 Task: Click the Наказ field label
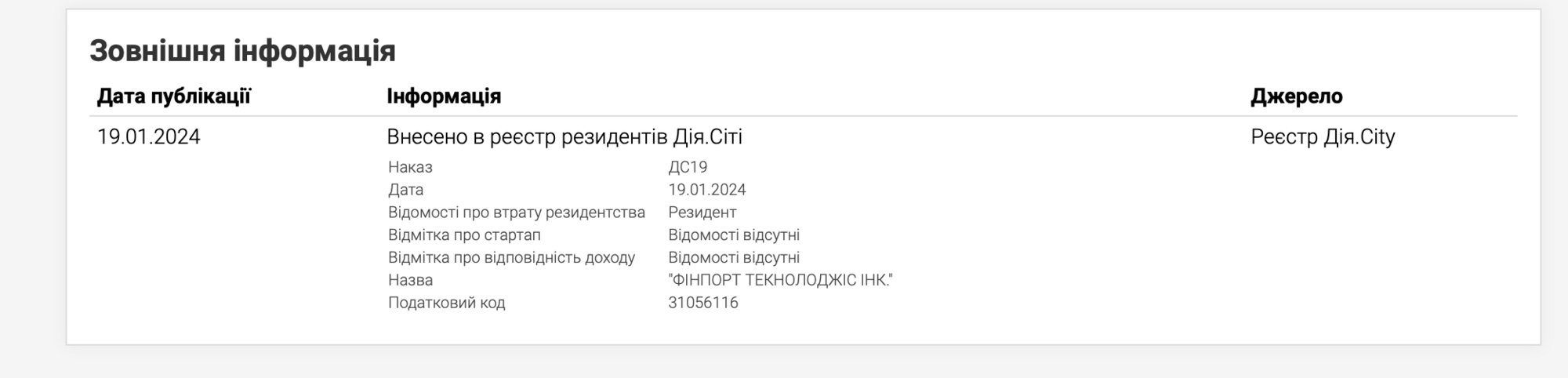(x=410, y=167)
